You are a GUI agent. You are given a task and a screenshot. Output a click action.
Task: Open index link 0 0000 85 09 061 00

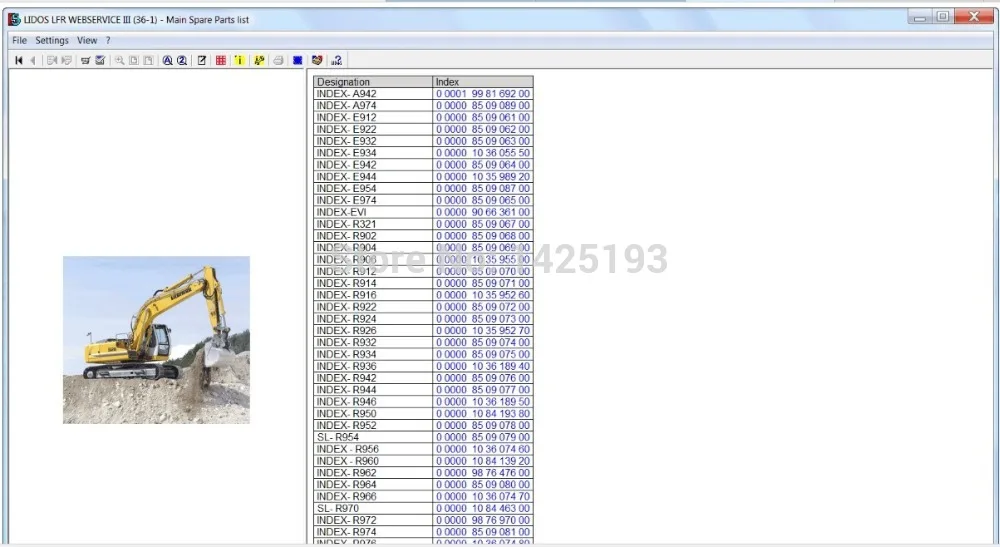[x=483, y=117]
